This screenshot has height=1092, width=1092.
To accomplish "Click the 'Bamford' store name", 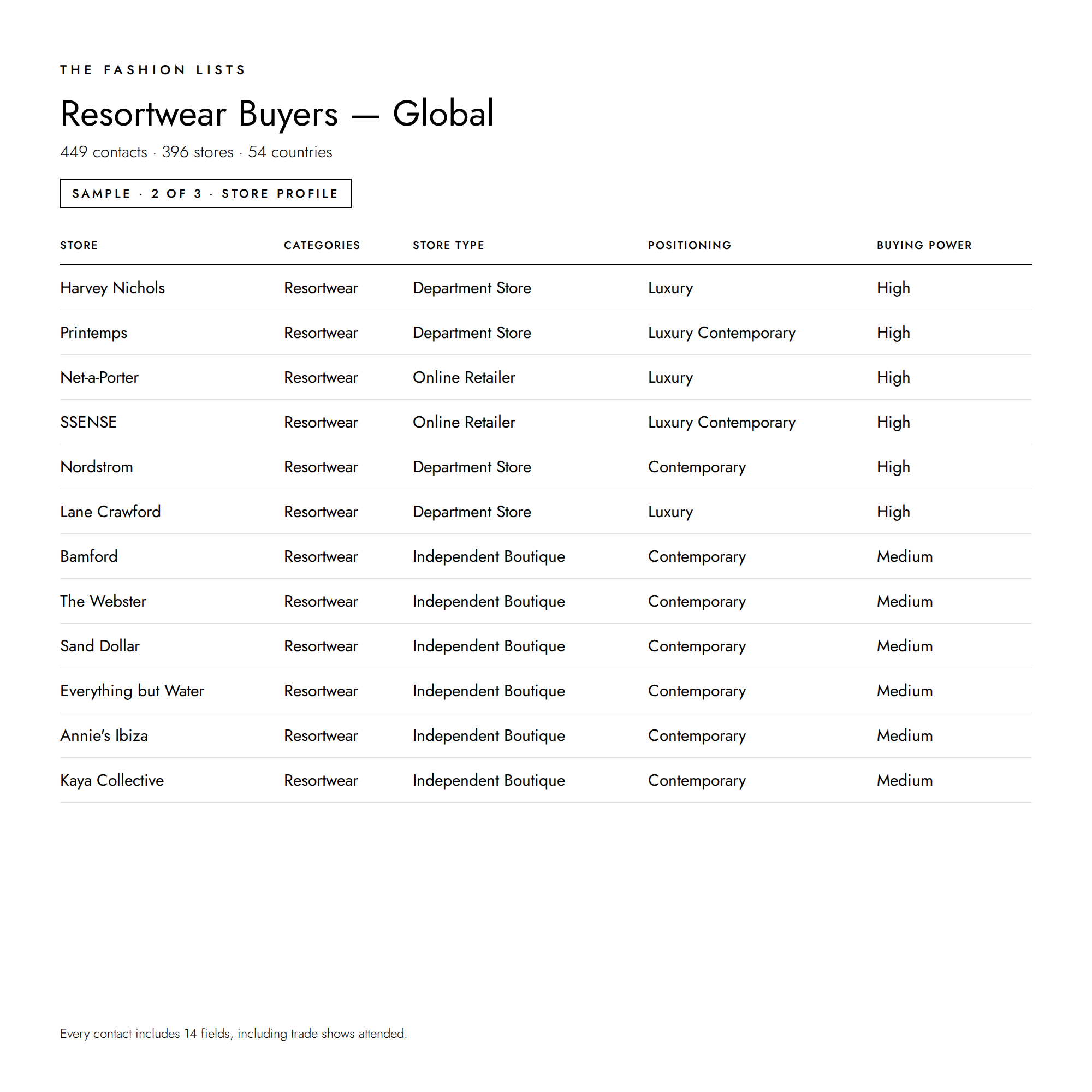I will pos(90,556).
